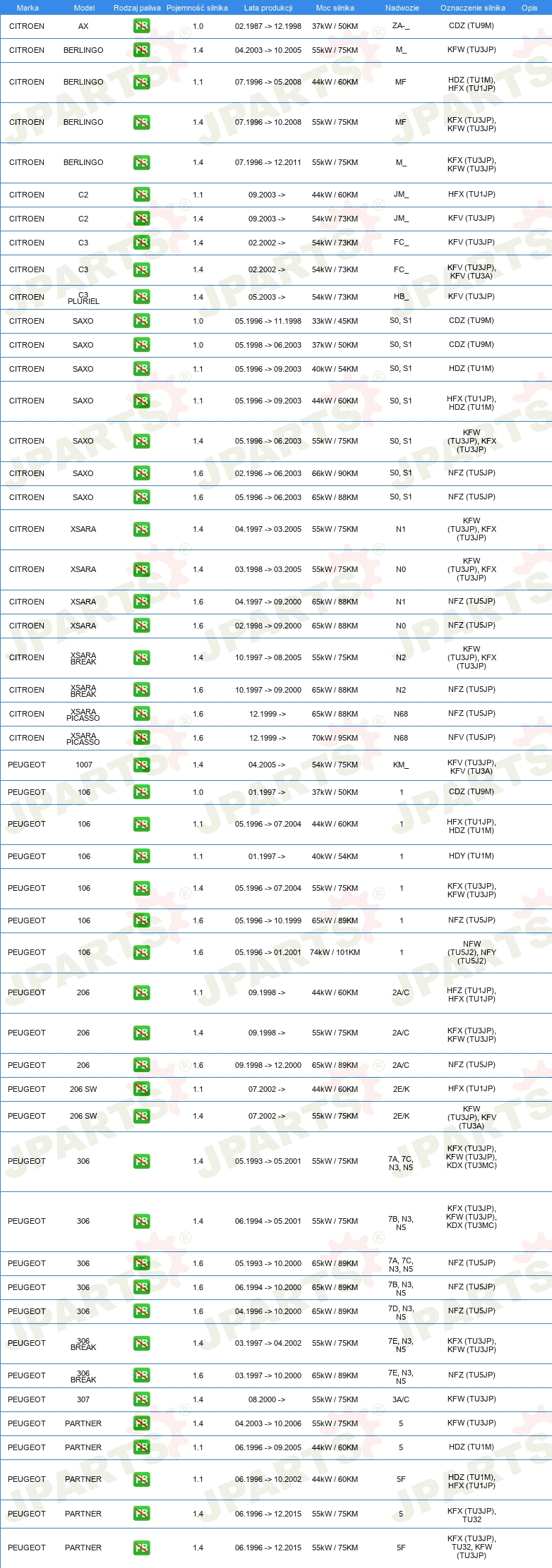Click fuel icon for Xsara Break 1.6
552x1568 pixels.
click(x=141, y=690)
